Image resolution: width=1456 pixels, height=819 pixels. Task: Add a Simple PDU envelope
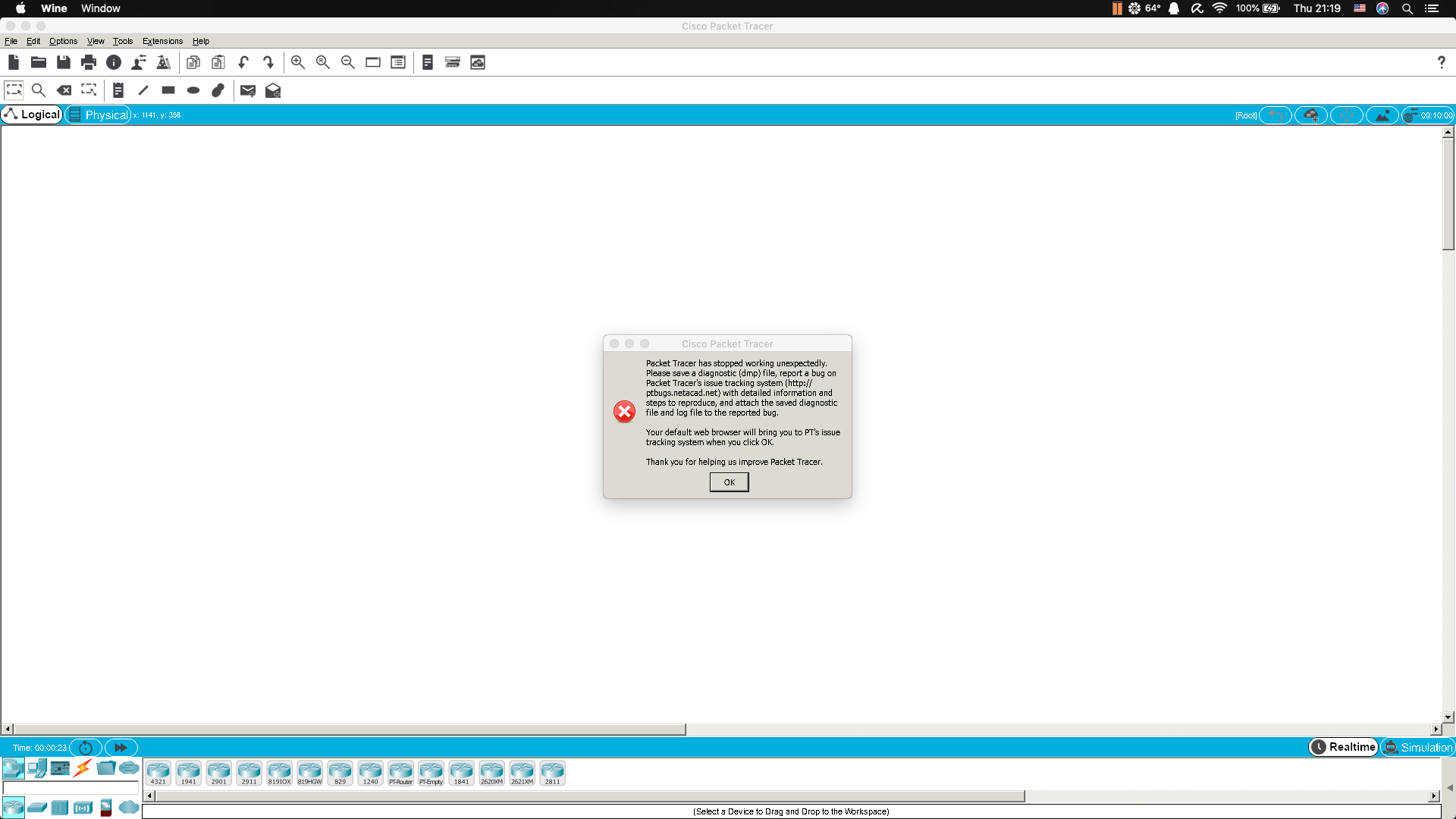coord(248,90)
